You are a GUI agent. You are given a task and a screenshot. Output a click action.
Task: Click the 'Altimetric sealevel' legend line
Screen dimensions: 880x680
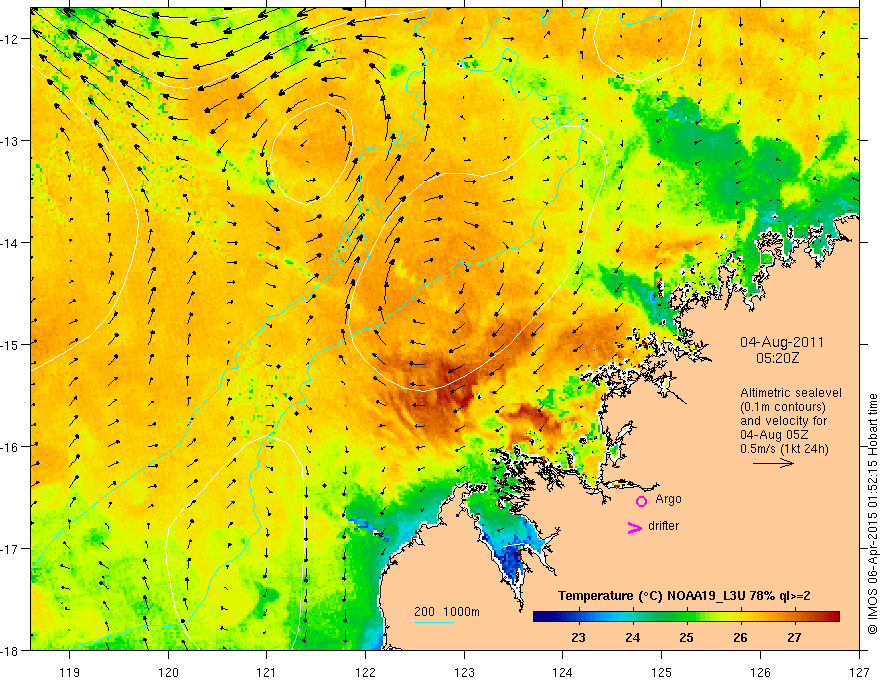(x=791, y=393)
